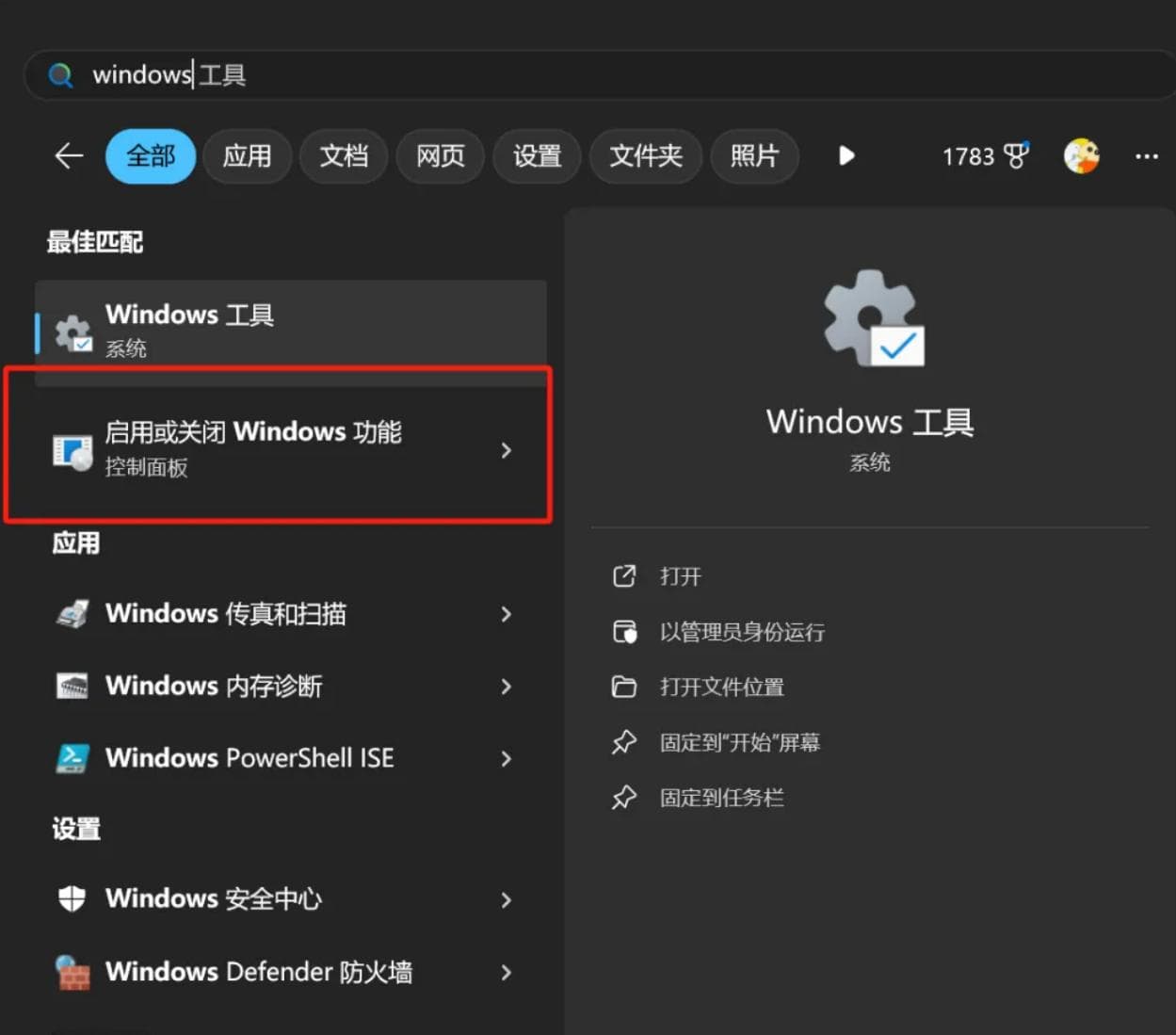Click into the search text field

coord(603,75)
